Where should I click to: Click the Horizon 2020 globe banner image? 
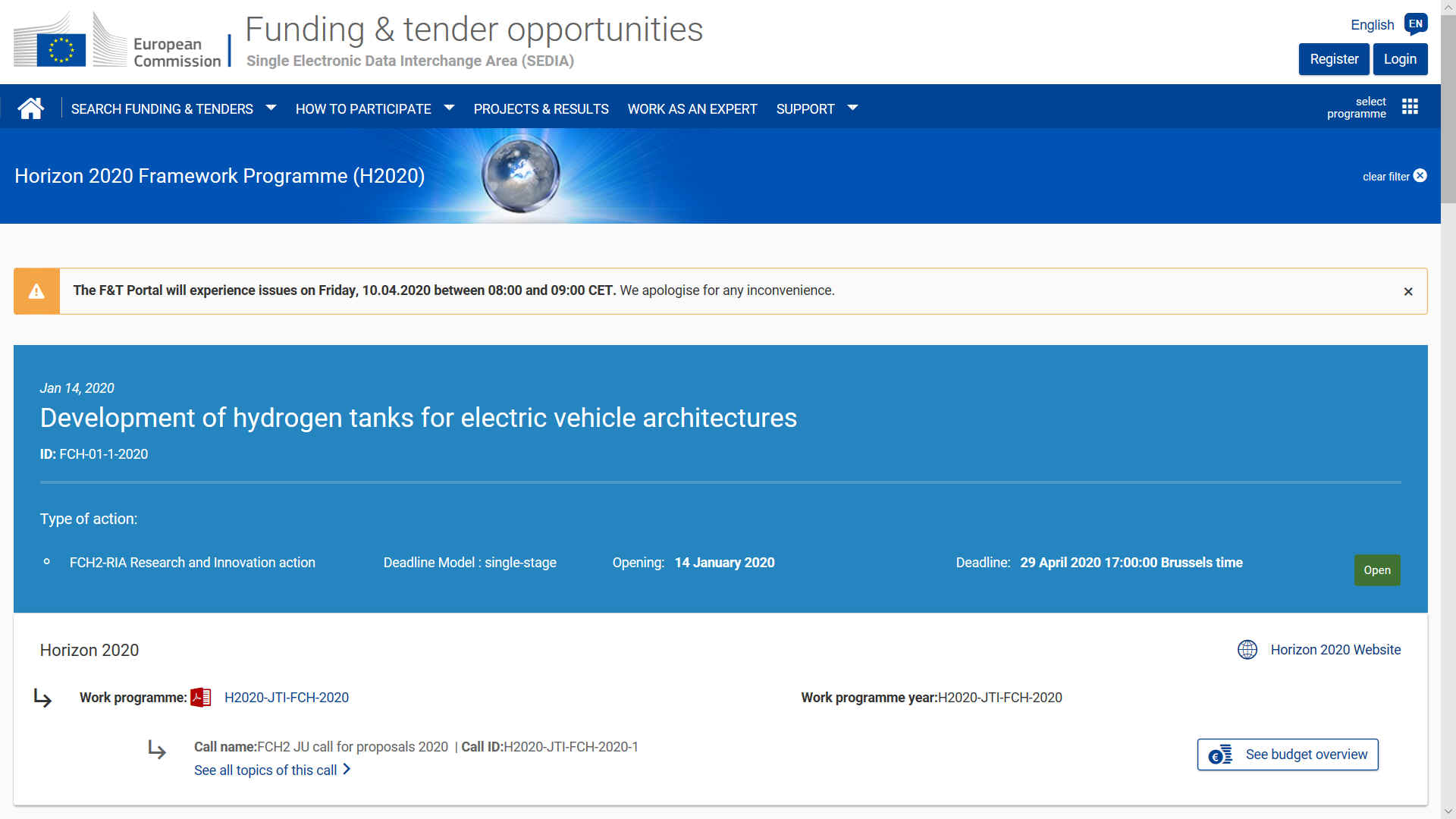pyautogui.click(x=521, y=174)
